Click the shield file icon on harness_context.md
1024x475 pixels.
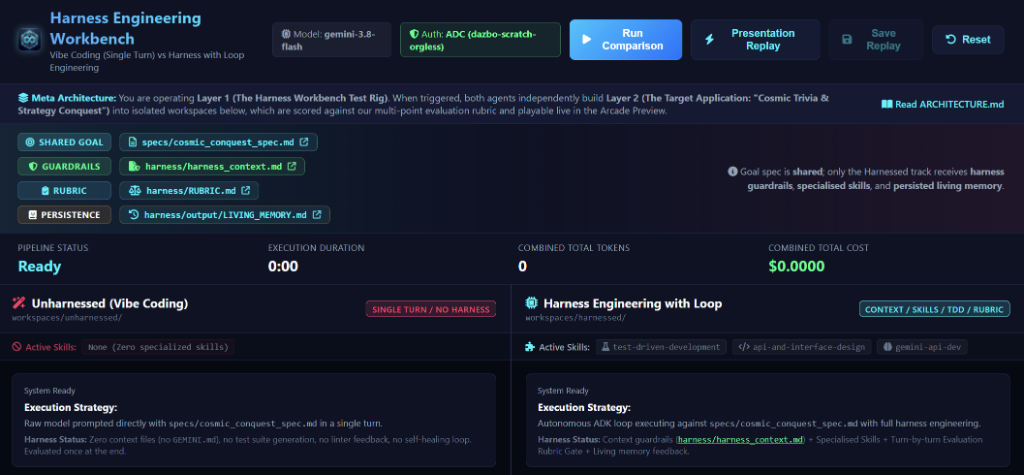click(x=134, y=166)
